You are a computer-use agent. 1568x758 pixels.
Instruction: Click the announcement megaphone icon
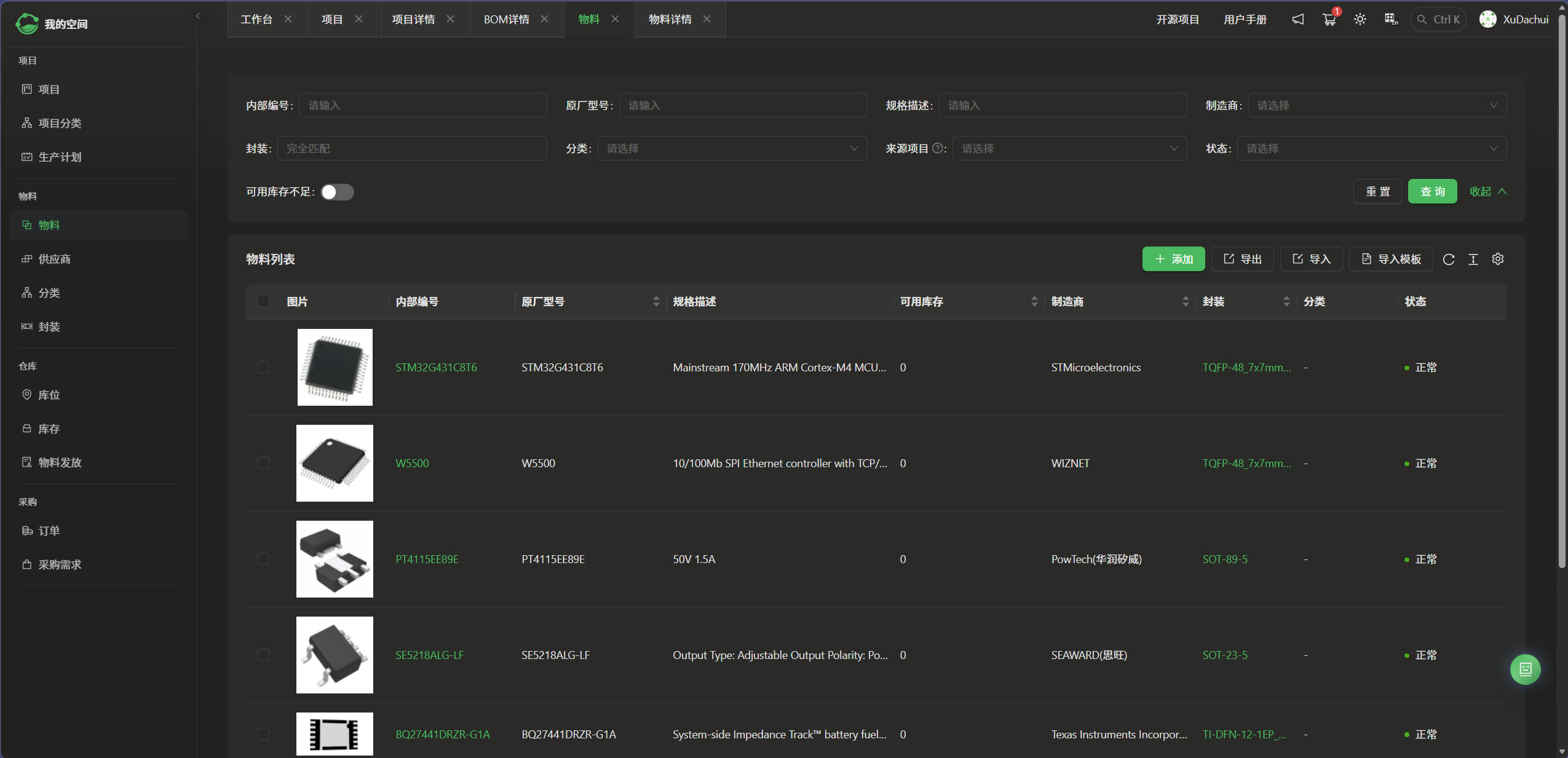pyautogui.click(x=1297, y=19)
